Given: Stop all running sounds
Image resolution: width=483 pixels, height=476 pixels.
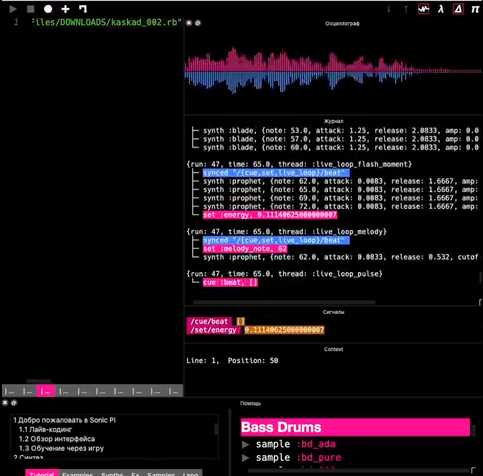Looking at the screenshot, I should point(31,9).
